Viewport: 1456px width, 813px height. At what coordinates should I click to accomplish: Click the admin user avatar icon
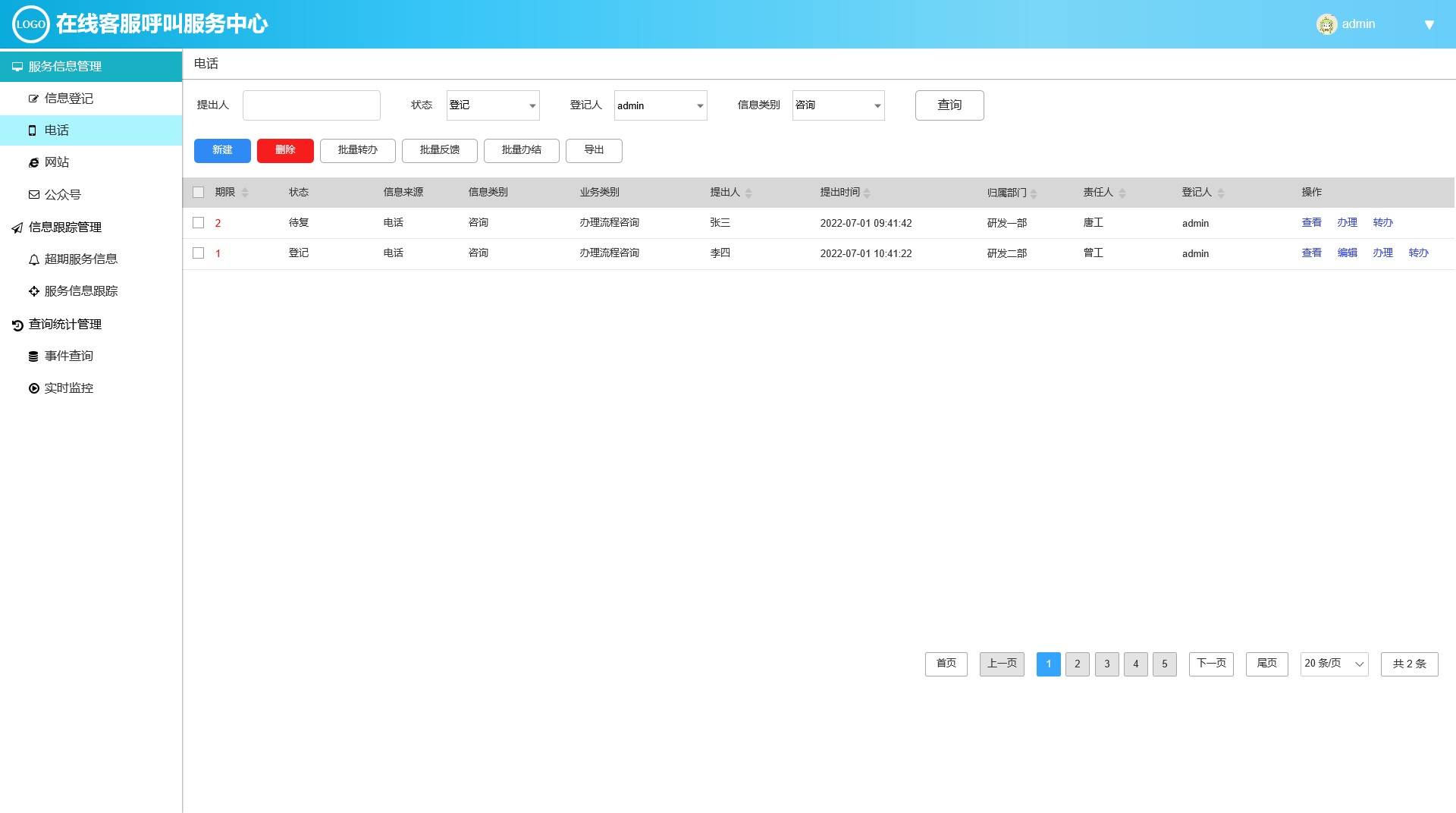pos(1326,24)
